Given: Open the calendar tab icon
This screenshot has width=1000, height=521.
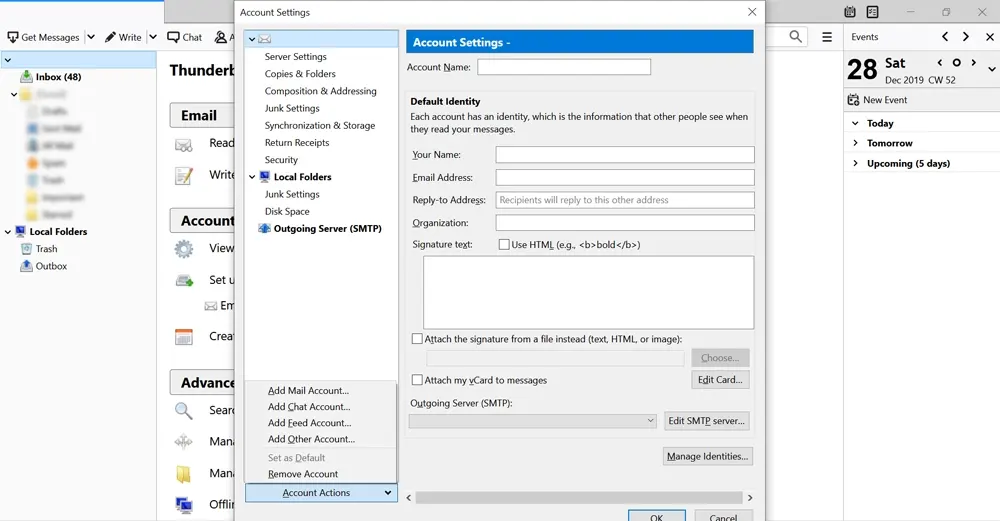Looking at the screenshot, I should (x=849, y=11).
